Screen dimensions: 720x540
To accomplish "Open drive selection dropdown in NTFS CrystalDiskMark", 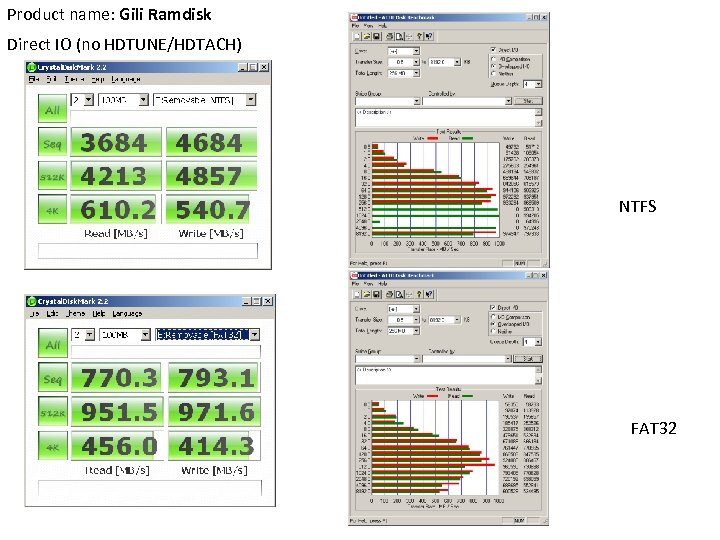I will (251, 100).
